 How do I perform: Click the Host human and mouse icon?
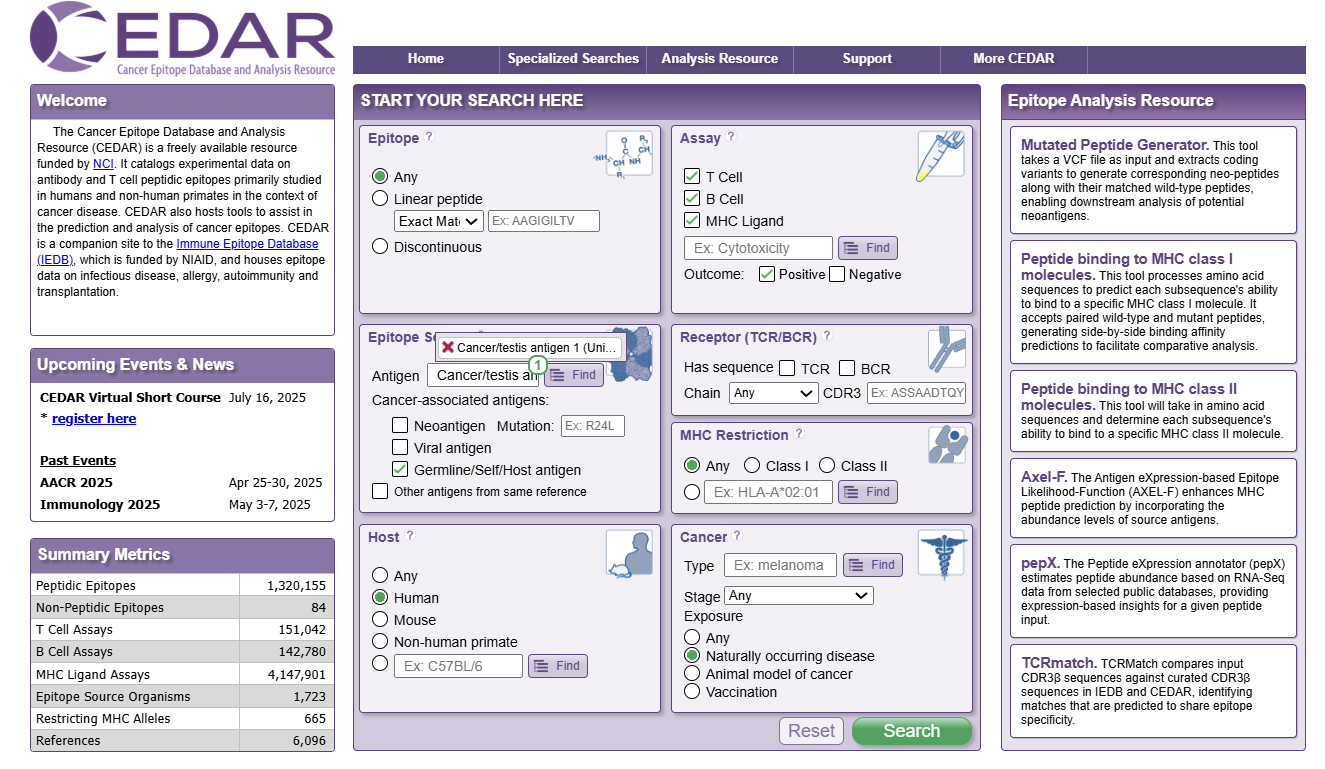(x=629, y=553)
